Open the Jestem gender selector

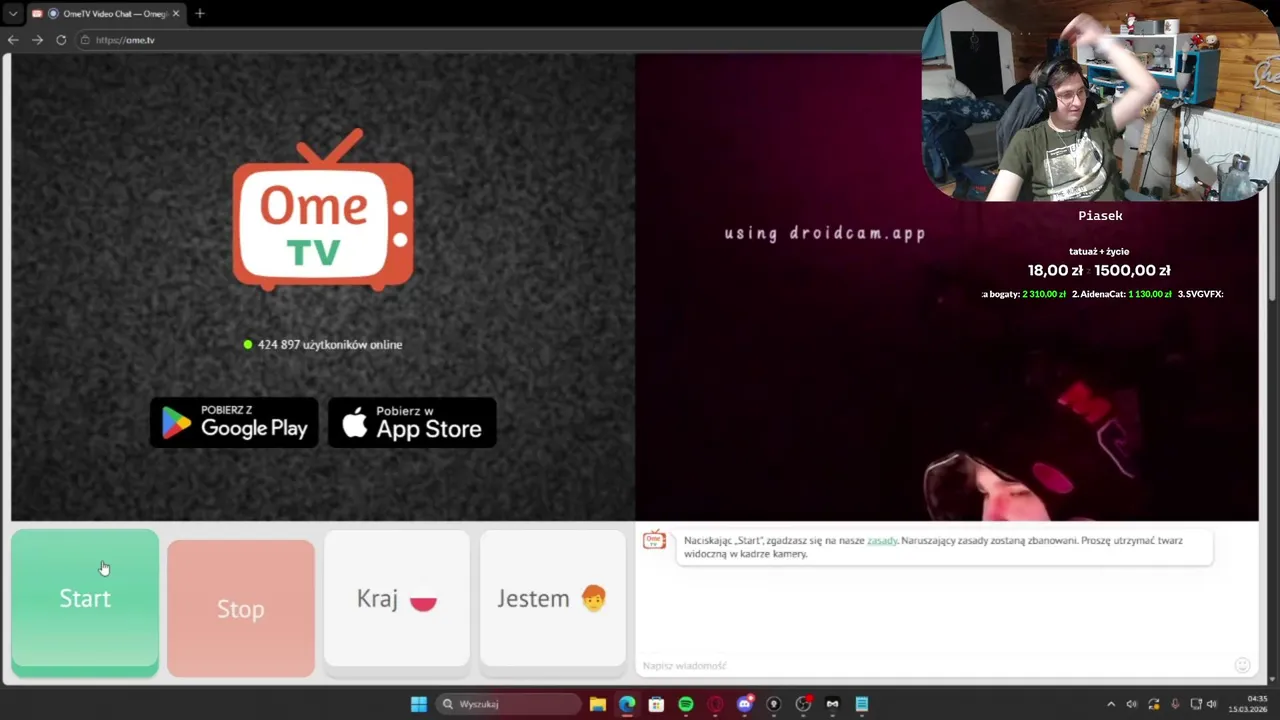(553, 598)
